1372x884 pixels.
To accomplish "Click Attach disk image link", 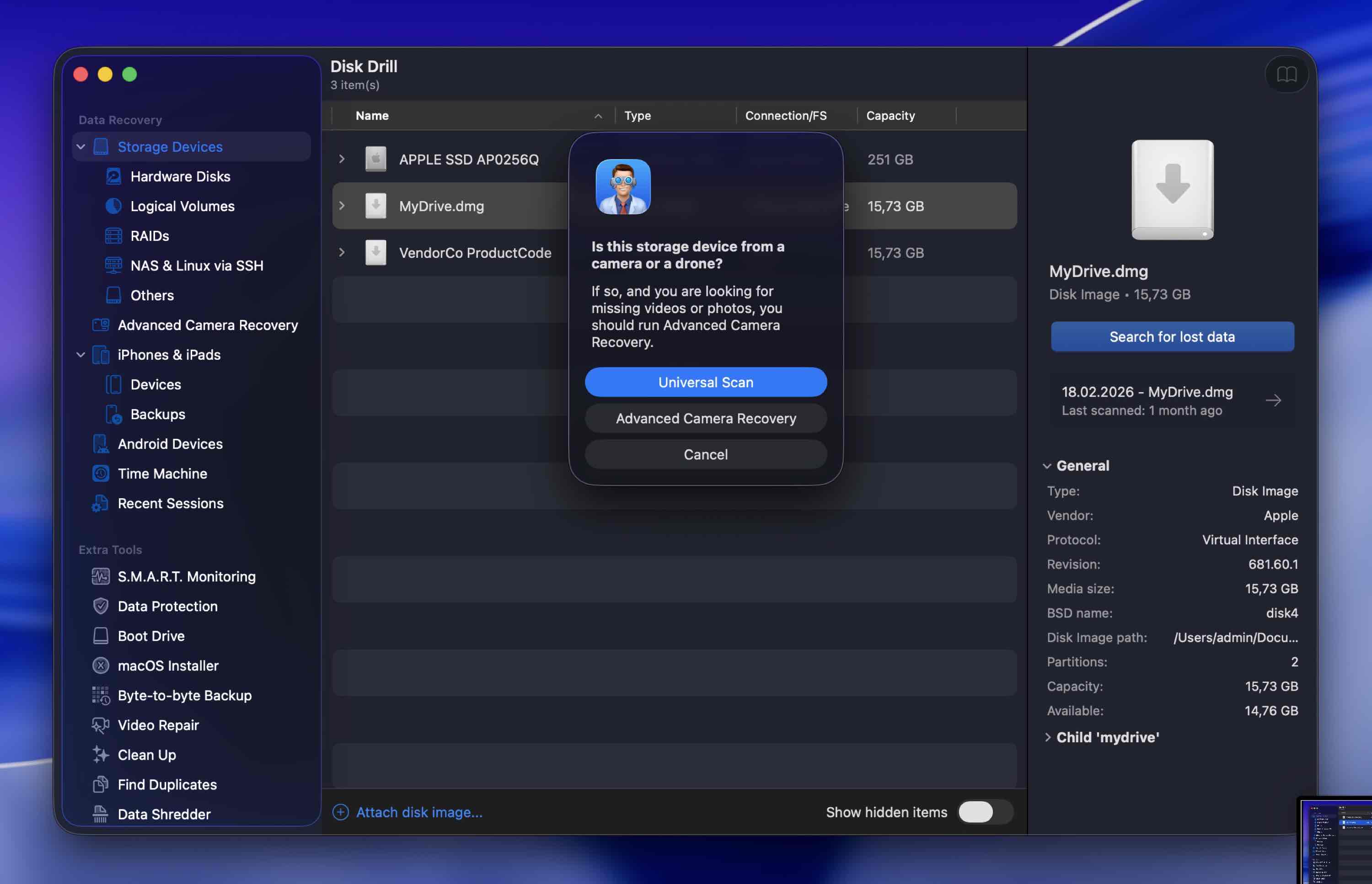I will point(419,812).
